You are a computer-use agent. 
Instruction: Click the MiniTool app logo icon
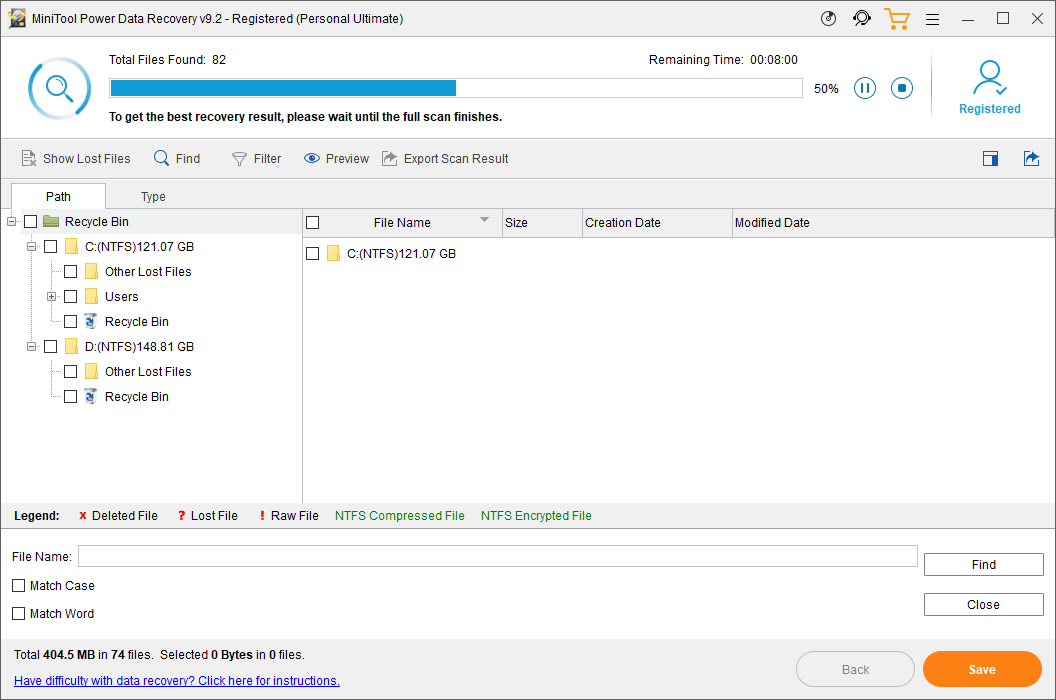click(x=17, y=19)
